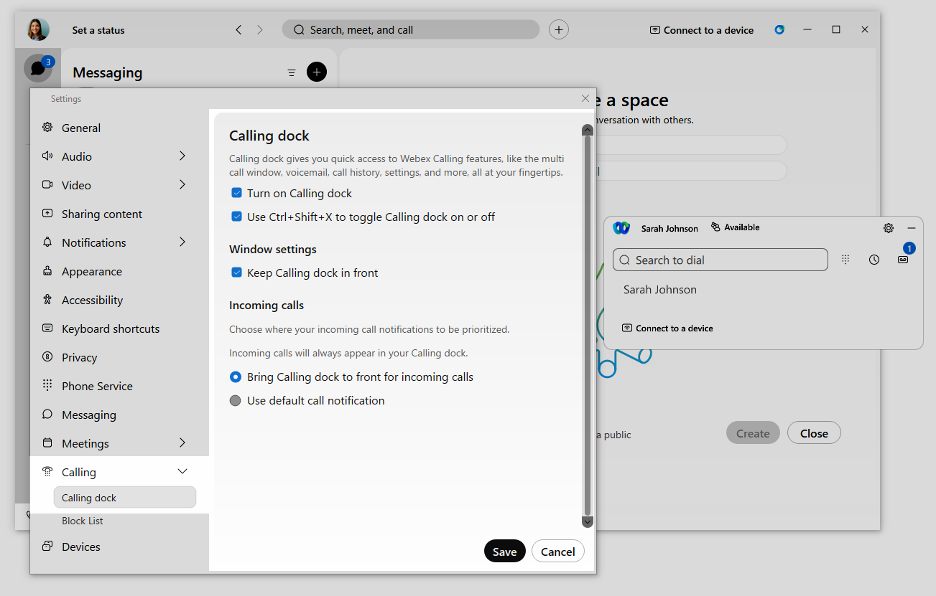The image size is (936, 596).
Task: Click the Available status in Calling dock
Action: pos(735,227)
